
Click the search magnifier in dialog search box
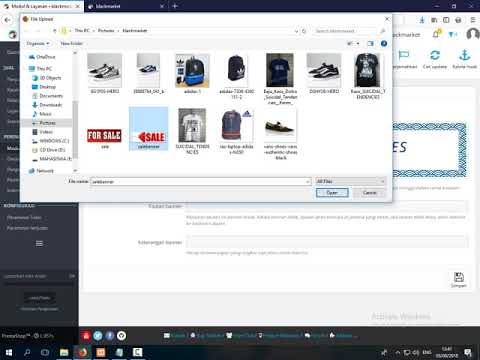point(383,31)
